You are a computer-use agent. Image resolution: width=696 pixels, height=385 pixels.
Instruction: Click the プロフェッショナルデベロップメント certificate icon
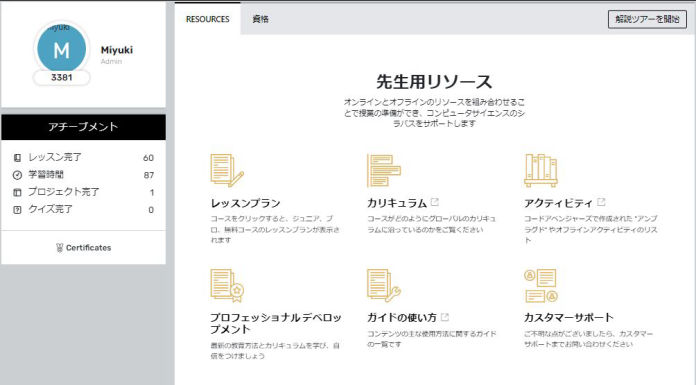[x=227, y=286]
